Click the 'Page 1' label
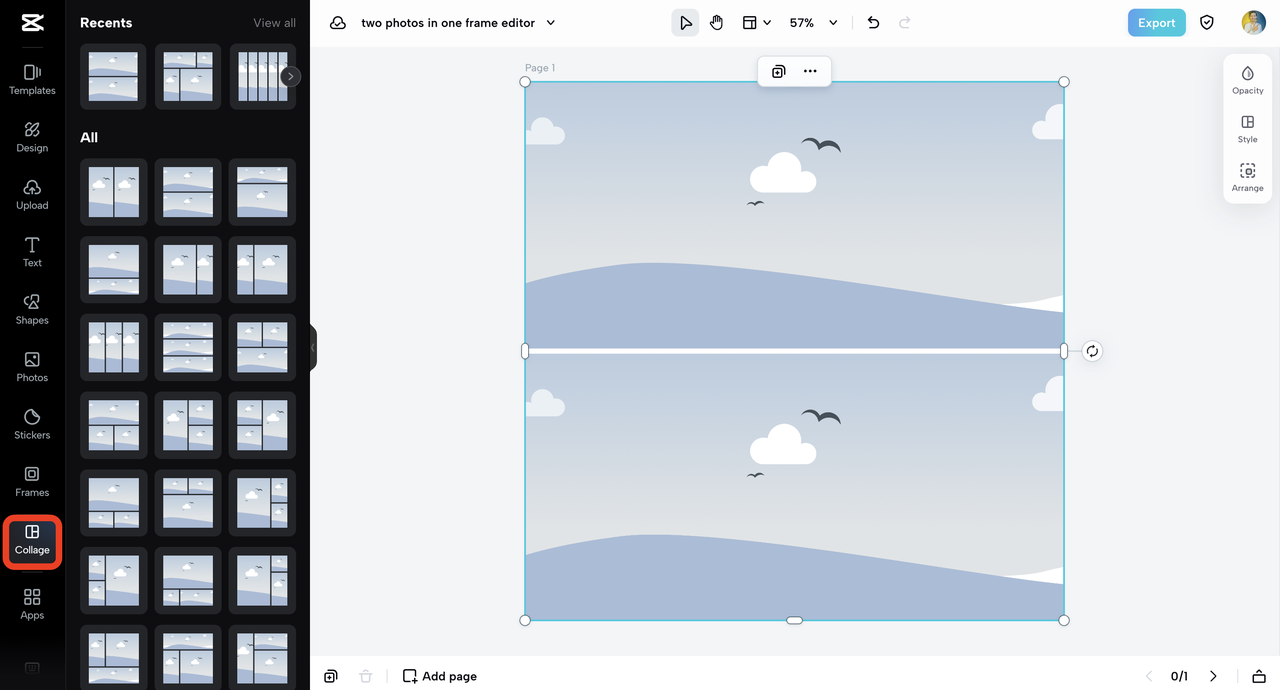 coord(540,68)
